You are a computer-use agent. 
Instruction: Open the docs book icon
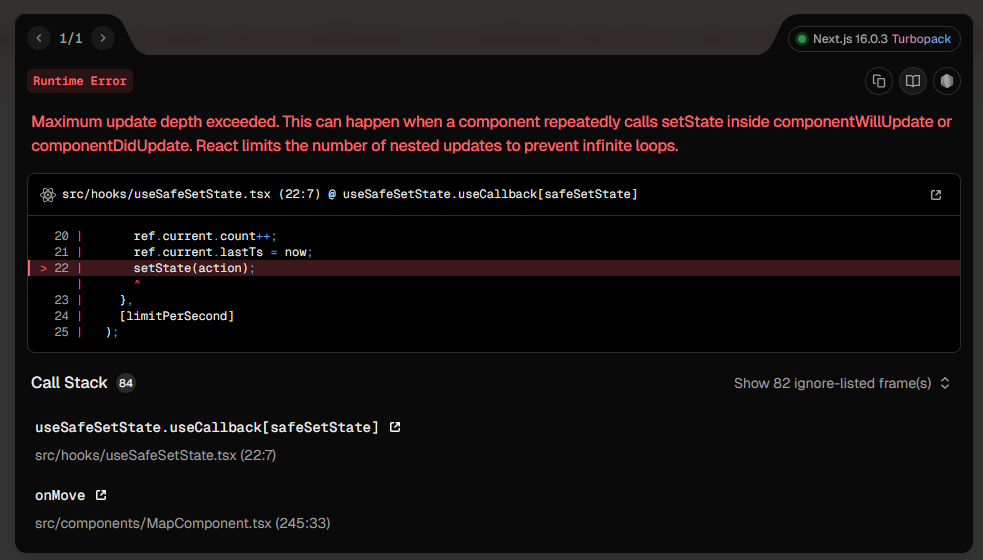(913, 81)
